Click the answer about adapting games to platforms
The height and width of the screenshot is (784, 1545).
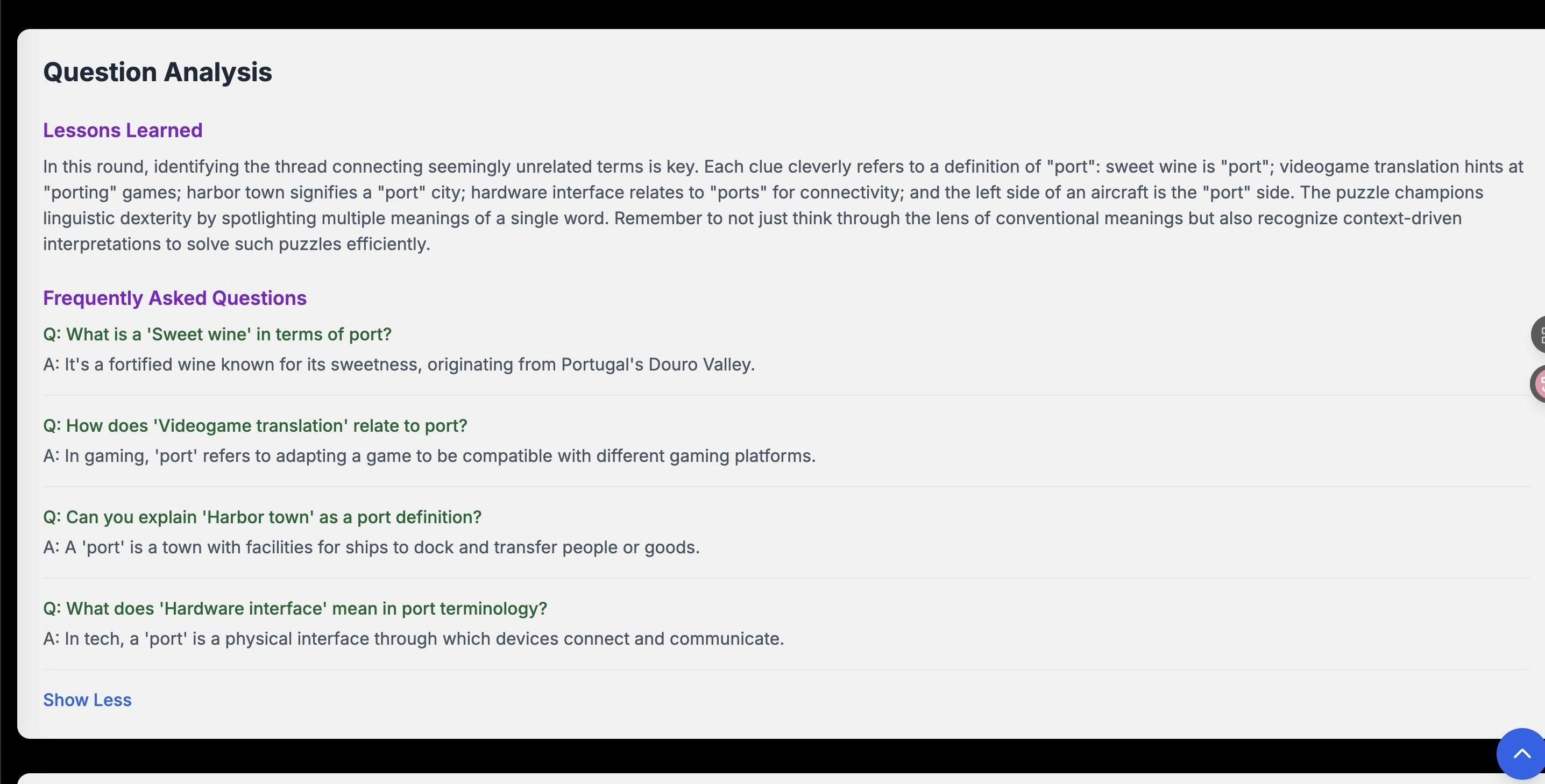click(x=429, y=455)
